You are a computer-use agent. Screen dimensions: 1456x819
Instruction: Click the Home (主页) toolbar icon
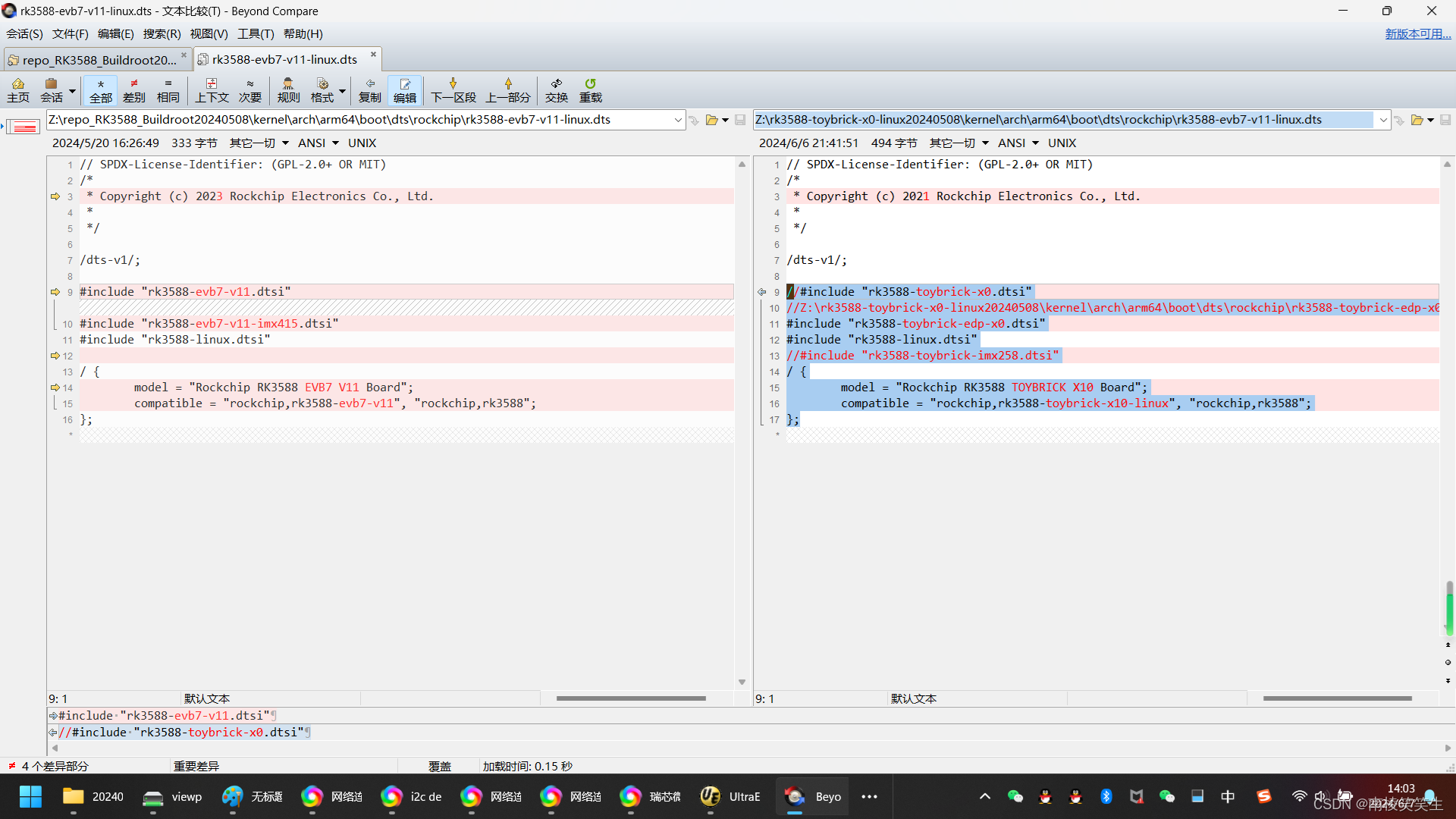(18, 89)
